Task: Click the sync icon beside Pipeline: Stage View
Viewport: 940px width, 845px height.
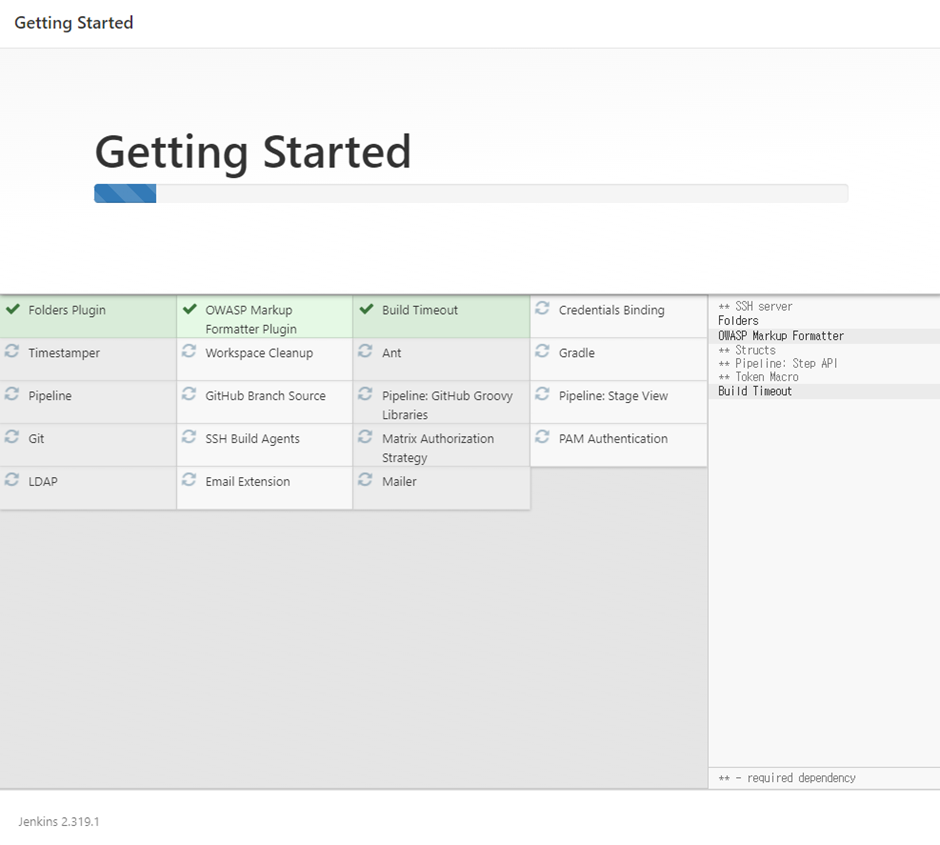Action: click(x=543, y=394)
